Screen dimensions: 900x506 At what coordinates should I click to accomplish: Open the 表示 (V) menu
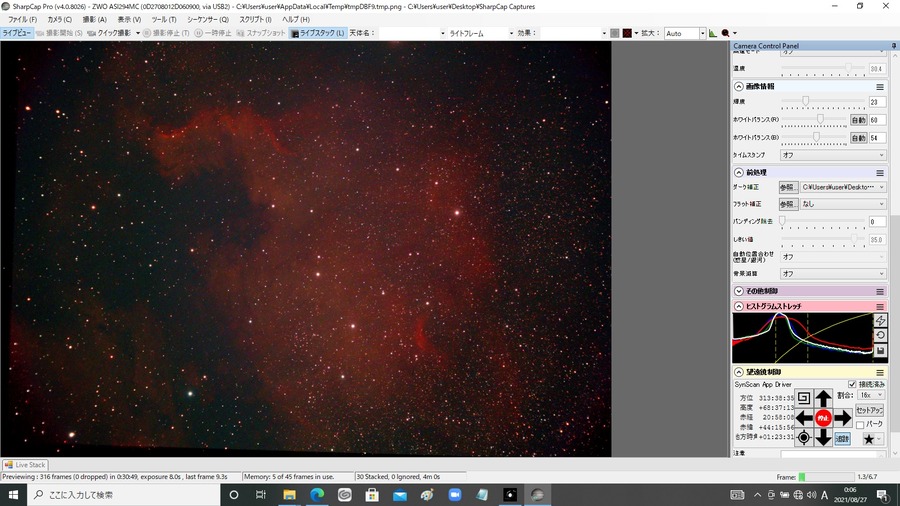129,20
